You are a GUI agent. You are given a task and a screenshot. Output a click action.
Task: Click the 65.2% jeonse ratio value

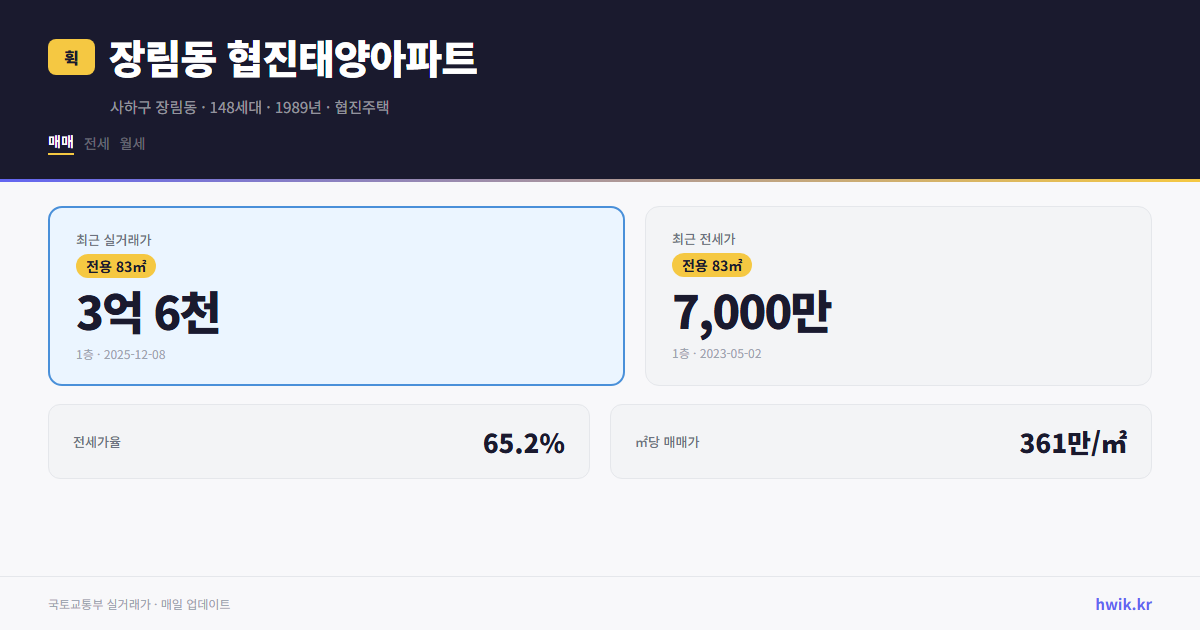click(524, 441)
